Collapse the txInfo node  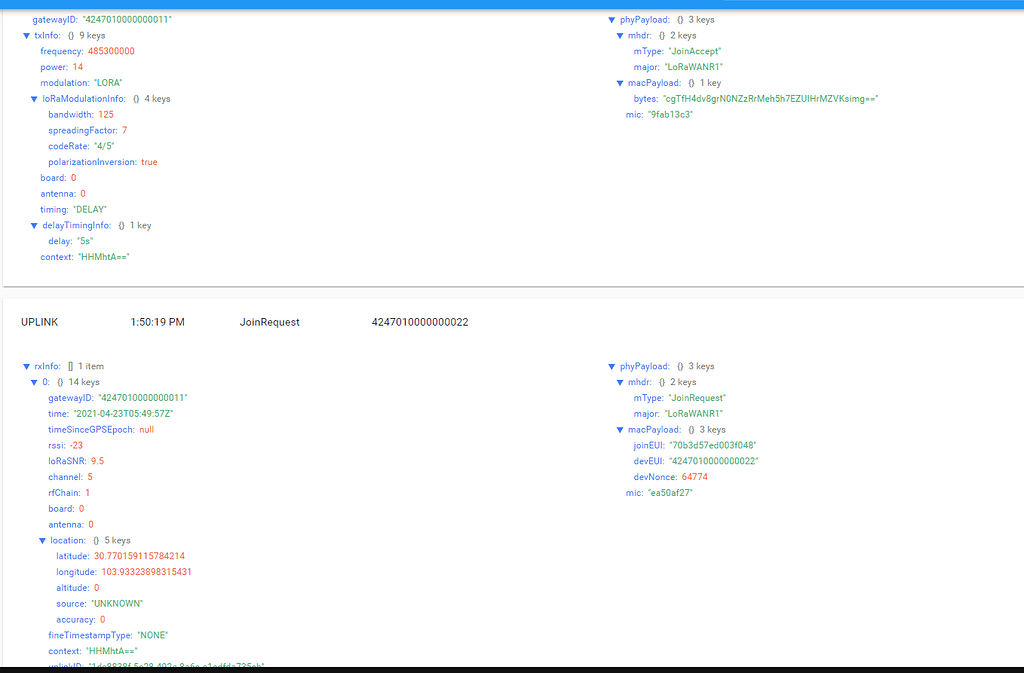(x=26, y=36)
